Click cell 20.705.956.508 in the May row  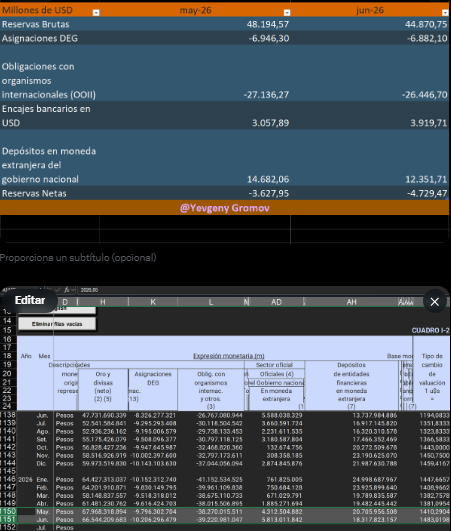375,512
